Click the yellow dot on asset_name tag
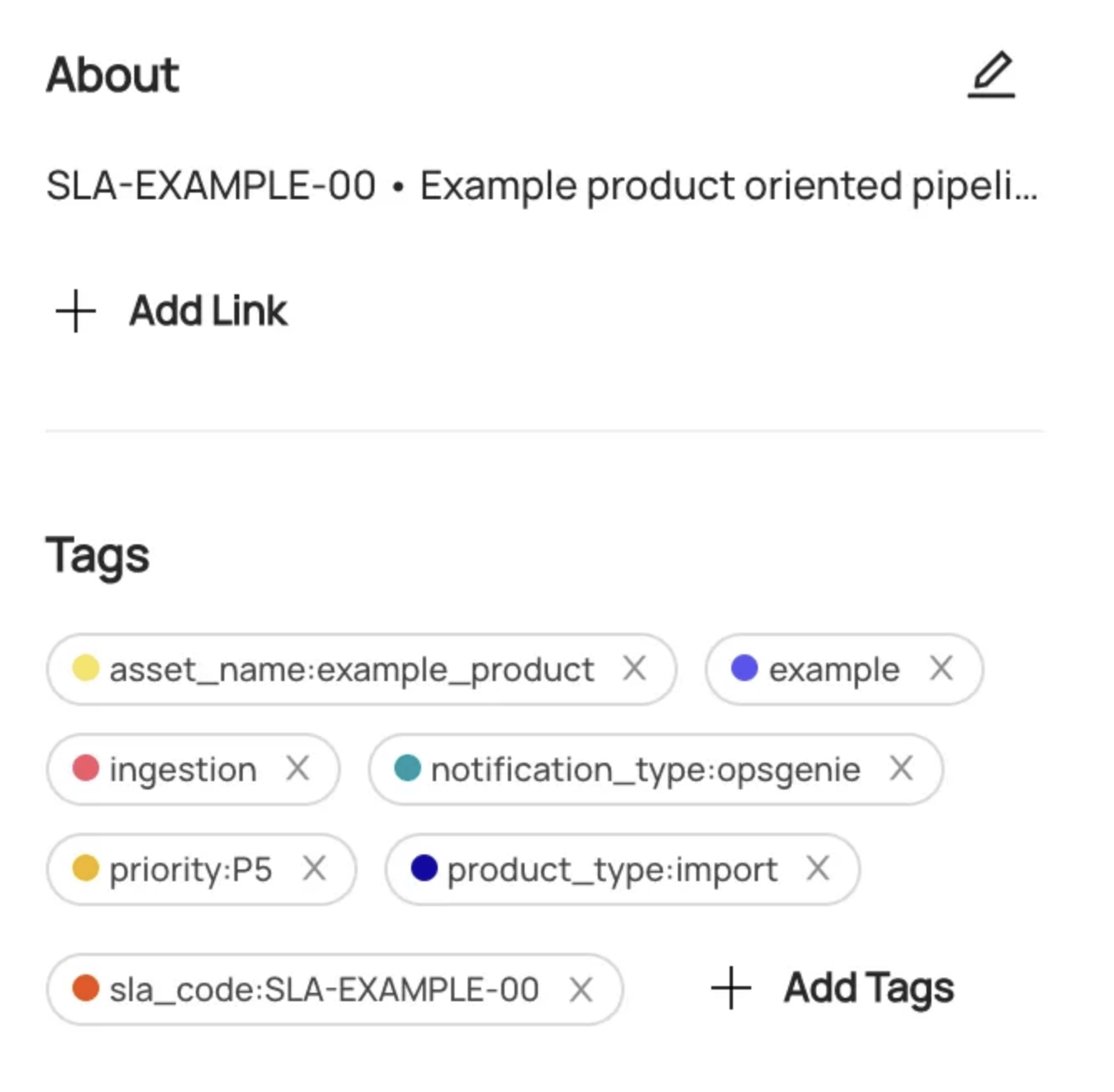 (85, 668)
